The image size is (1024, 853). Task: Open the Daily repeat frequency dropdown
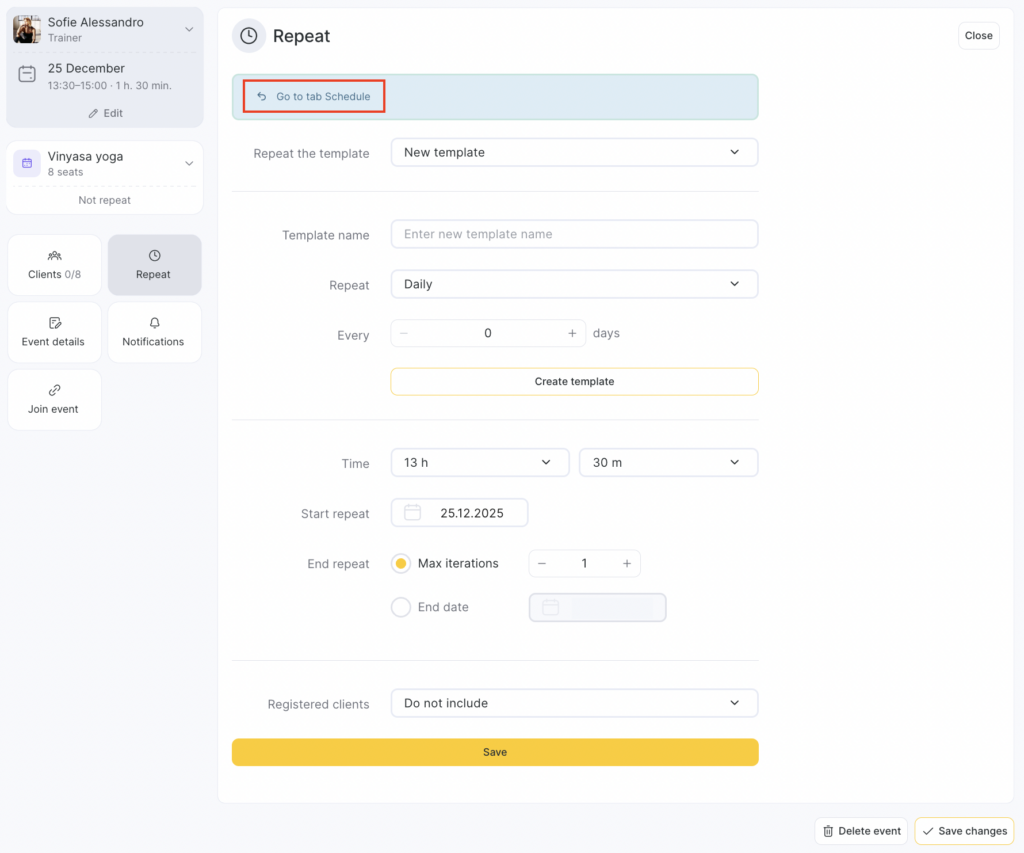click(x=574, y=284)
